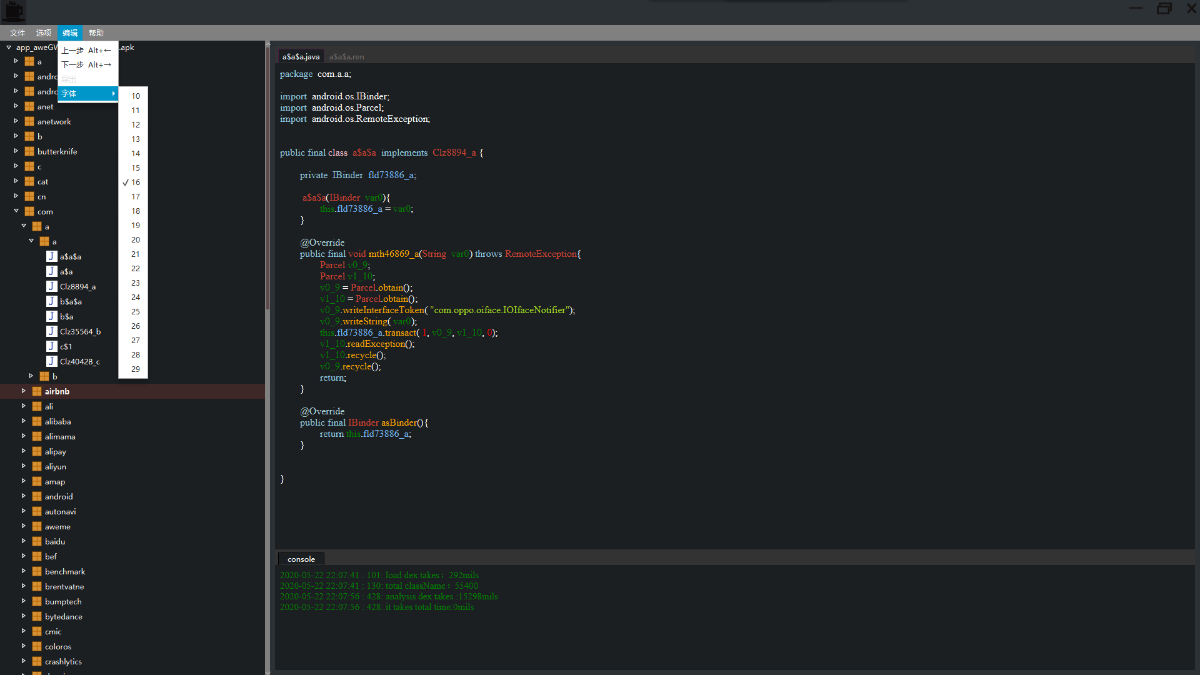The width and height of the screenshot is (1200, 675).
Task: Click the Java icon beside a$a$a class
Action: [52, 256]
